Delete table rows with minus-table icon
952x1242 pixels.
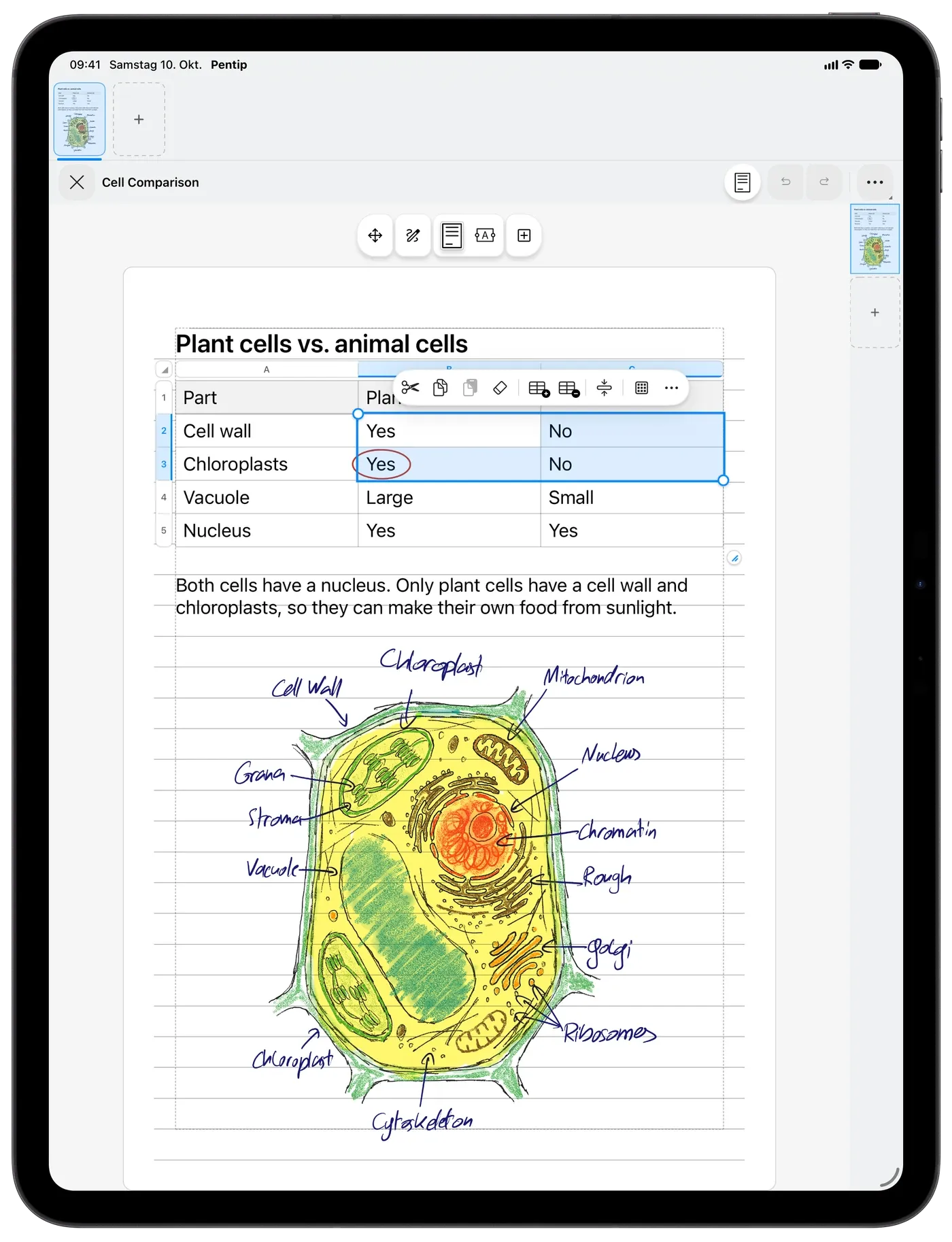pos(568,388)
